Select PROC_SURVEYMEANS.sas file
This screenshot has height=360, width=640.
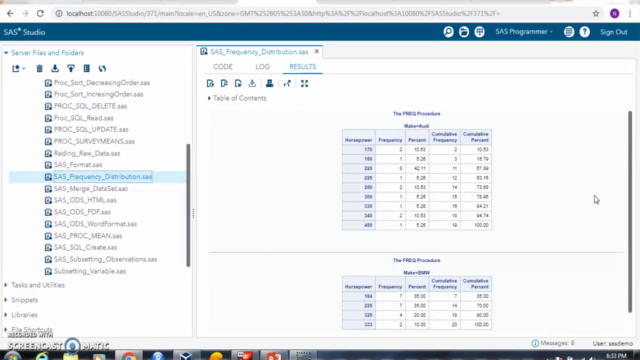pyautogui.click(x=94, y=141)
